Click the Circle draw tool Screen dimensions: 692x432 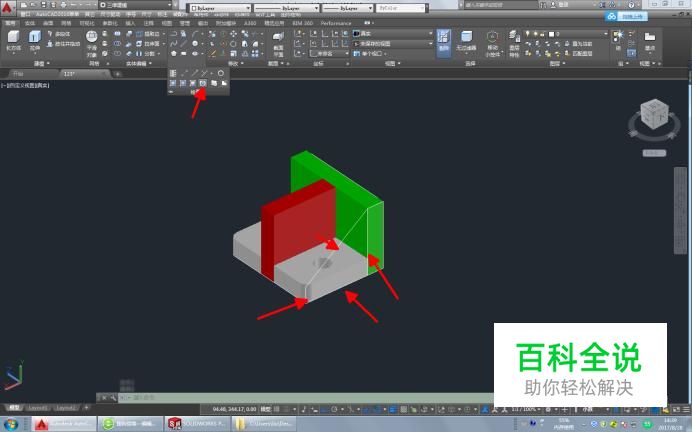tap(195, 44)
